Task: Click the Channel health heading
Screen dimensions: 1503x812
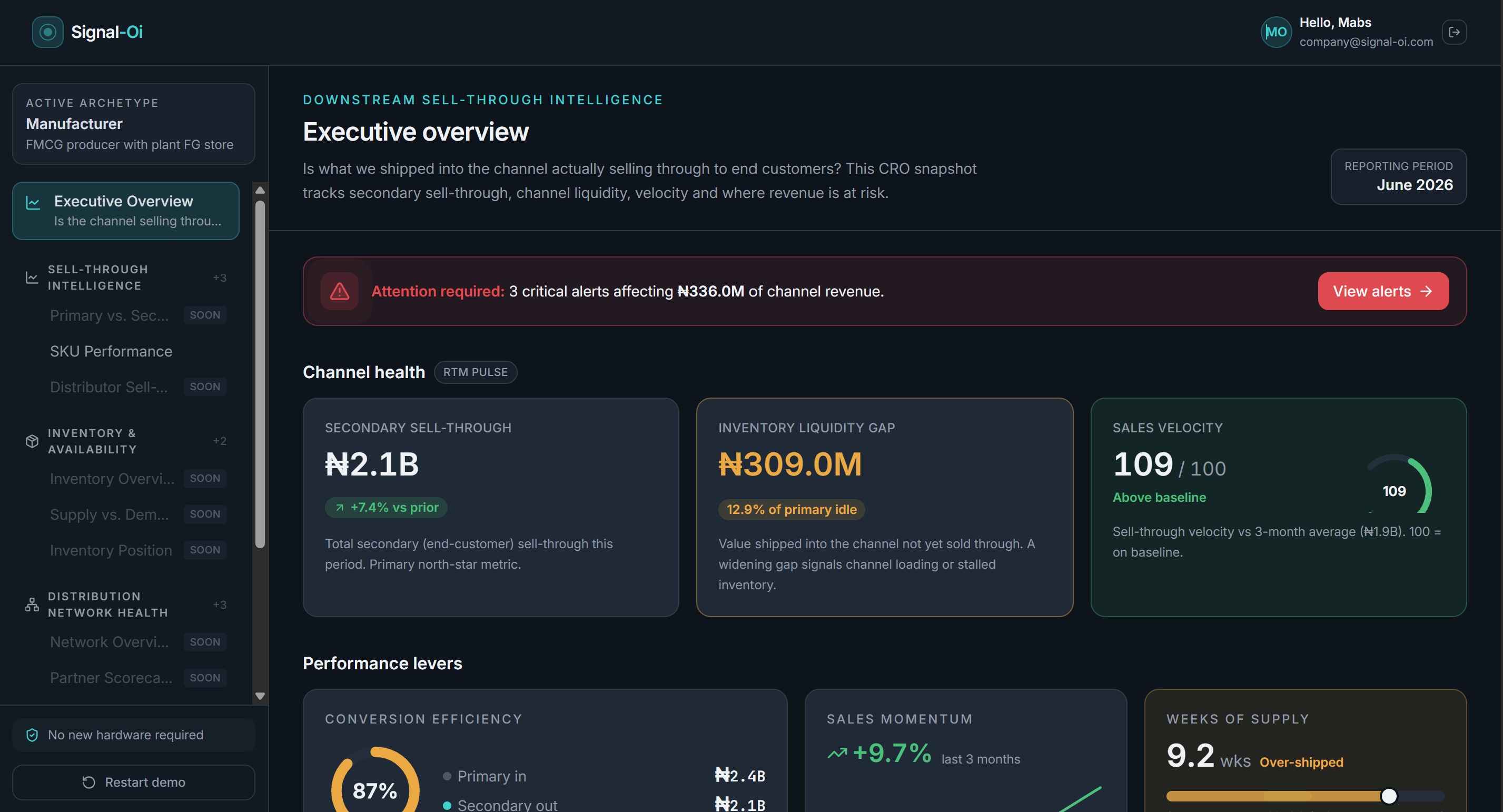Action: tap(363, 372)
